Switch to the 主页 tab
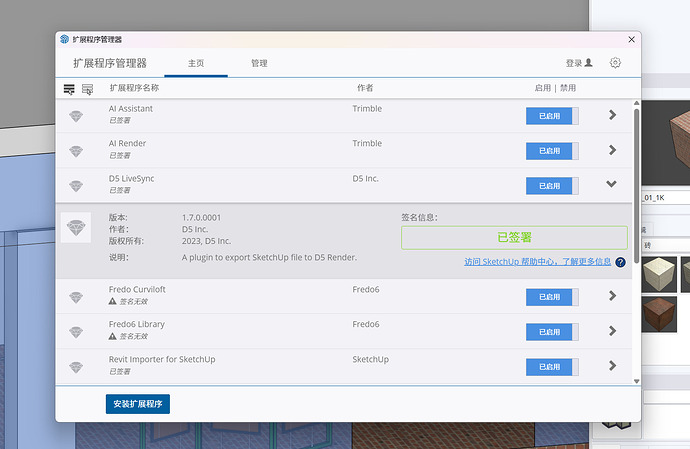This screenshot has height=449, width=690. (196, 63)
